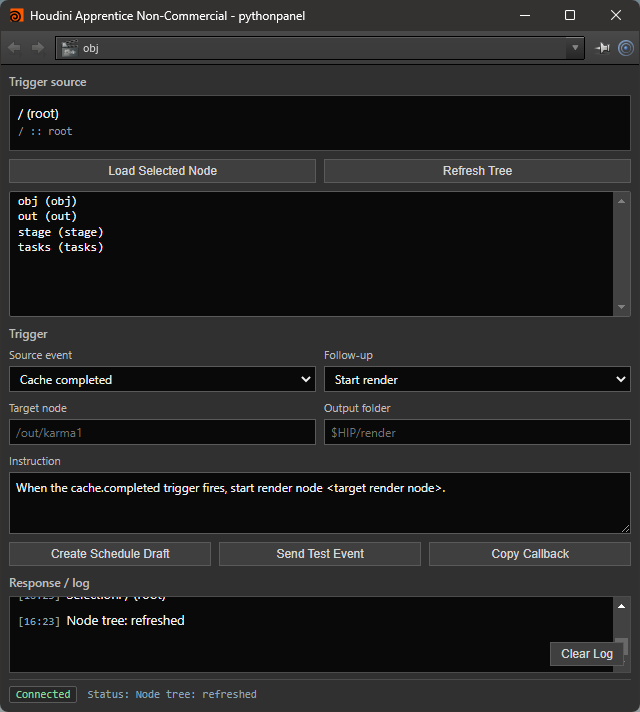Viewport: 640px width, 712px height.
Task: Click the '/ (root)' trigger source text
Action: 38,114
